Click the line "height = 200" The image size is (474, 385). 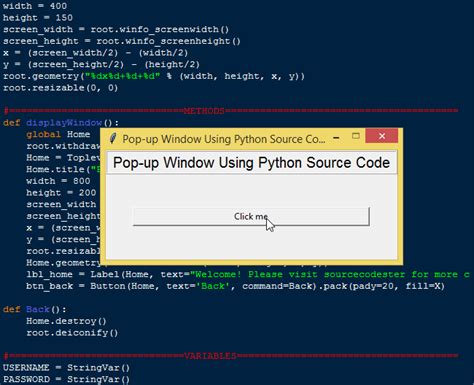pos(61,193)
